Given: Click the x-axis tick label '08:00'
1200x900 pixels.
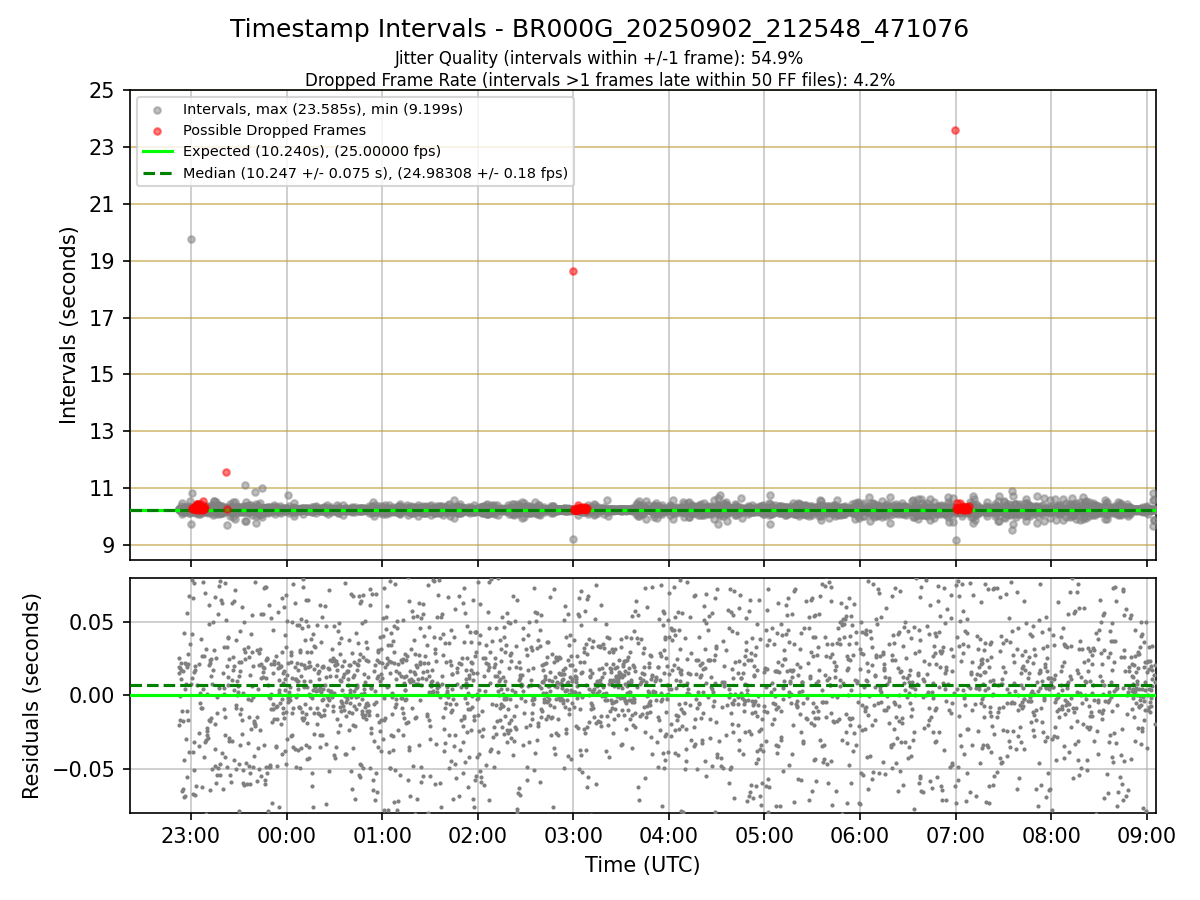Looking at the screenshot, I should point(1050,835).
